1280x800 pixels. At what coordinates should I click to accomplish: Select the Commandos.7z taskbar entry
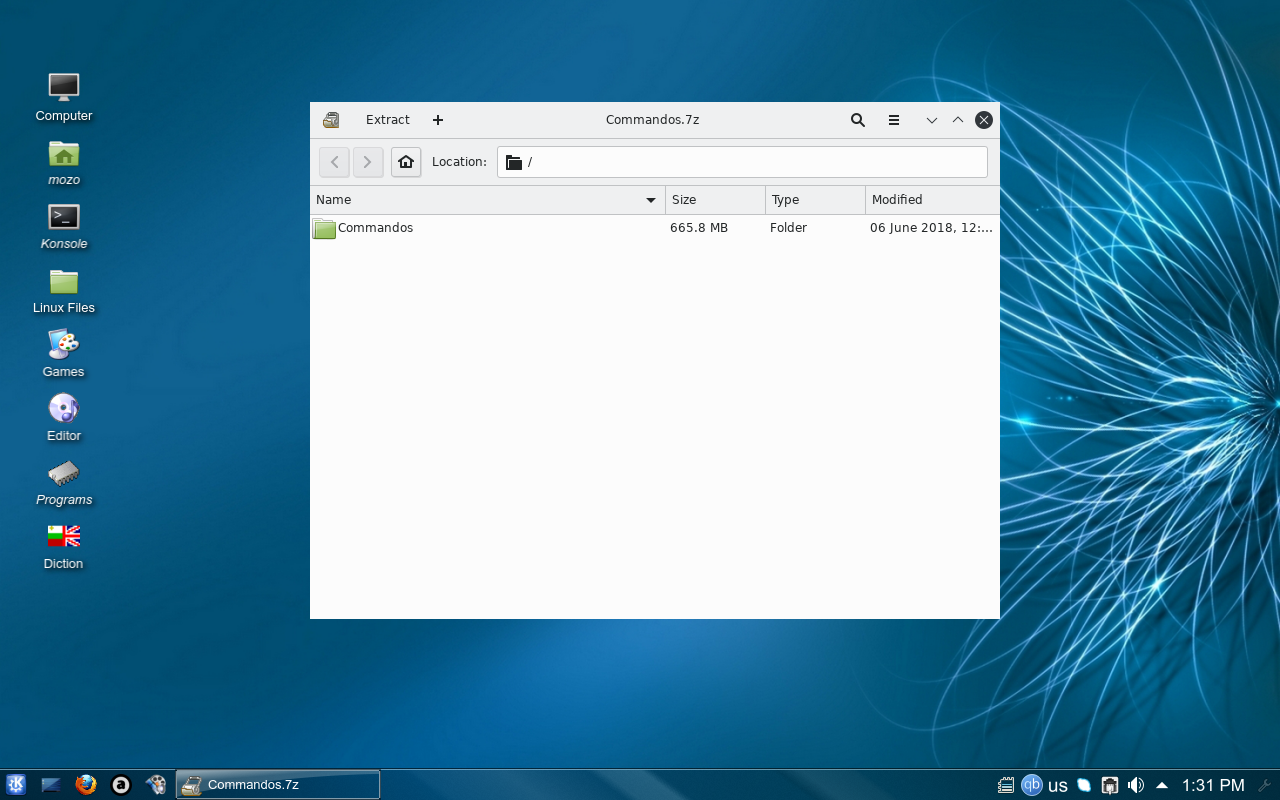(278, 785)
